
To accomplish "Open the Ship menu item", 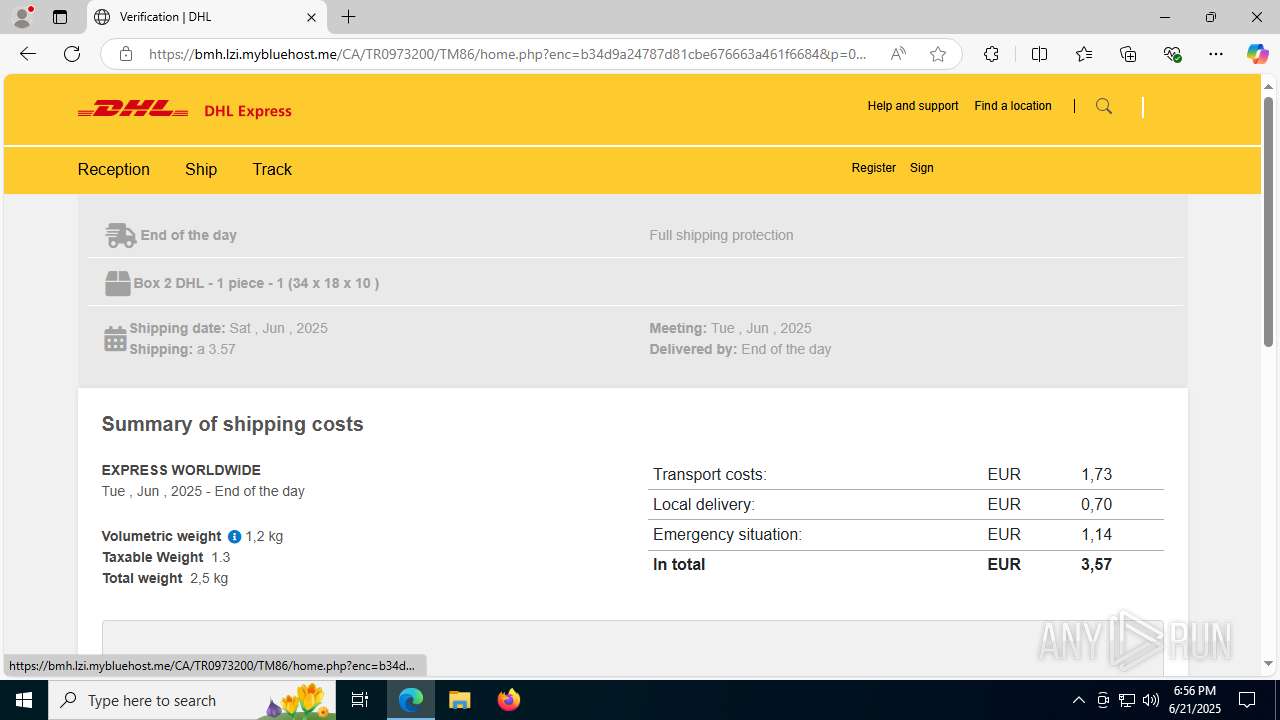I will point(201,169).
